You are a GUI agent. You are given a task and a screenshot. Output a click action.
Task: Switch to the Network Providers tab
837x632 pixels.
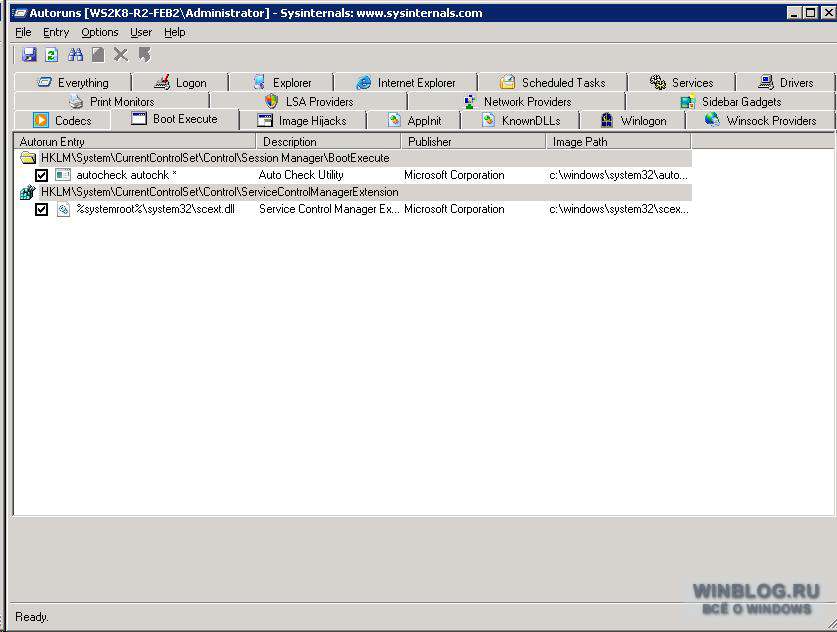click(x=517, y=101)
